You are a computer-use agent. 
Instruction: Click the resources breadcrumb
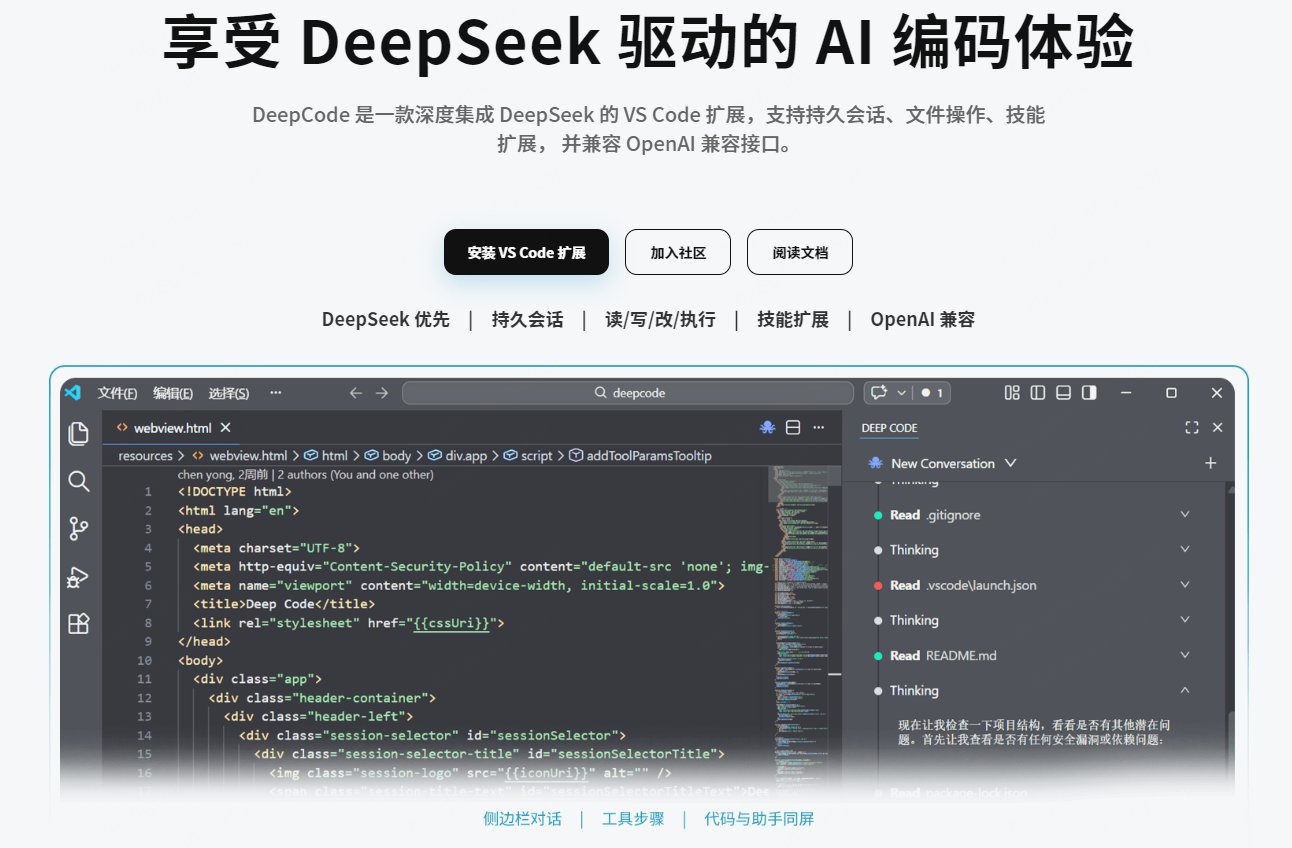point(145,455)
